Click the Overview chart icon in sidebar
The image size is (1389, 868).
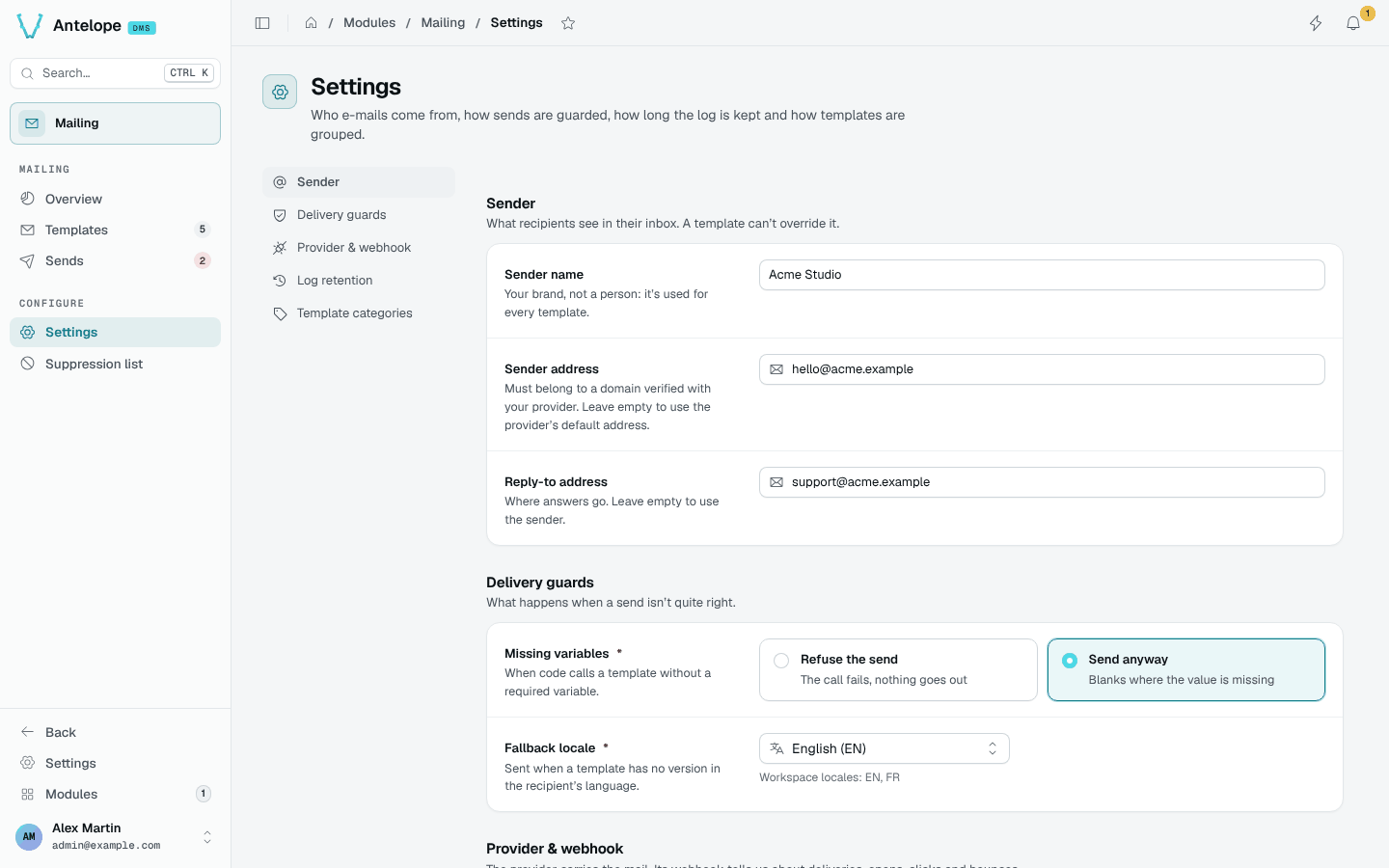(x=27, y=199)
